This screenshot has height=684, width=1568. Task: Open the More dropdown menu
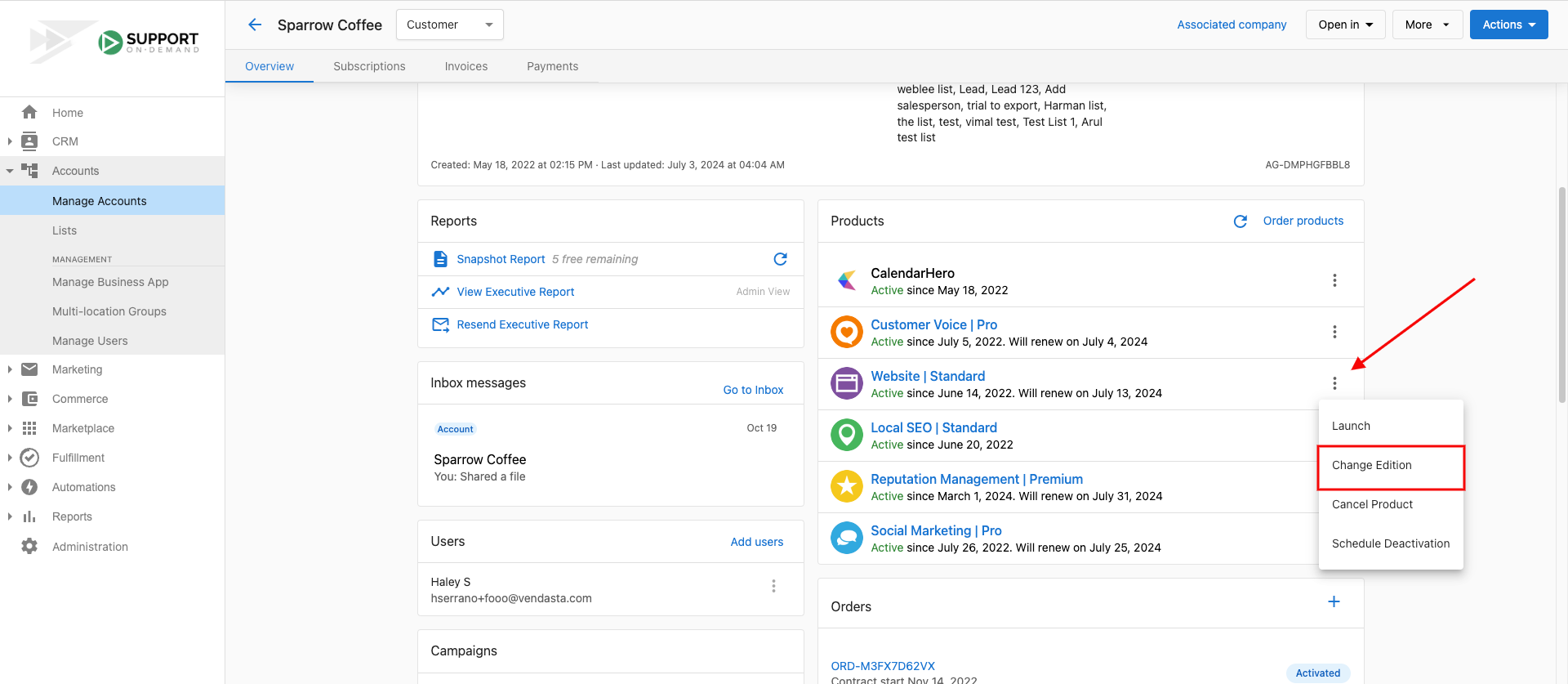(1427, 25)
